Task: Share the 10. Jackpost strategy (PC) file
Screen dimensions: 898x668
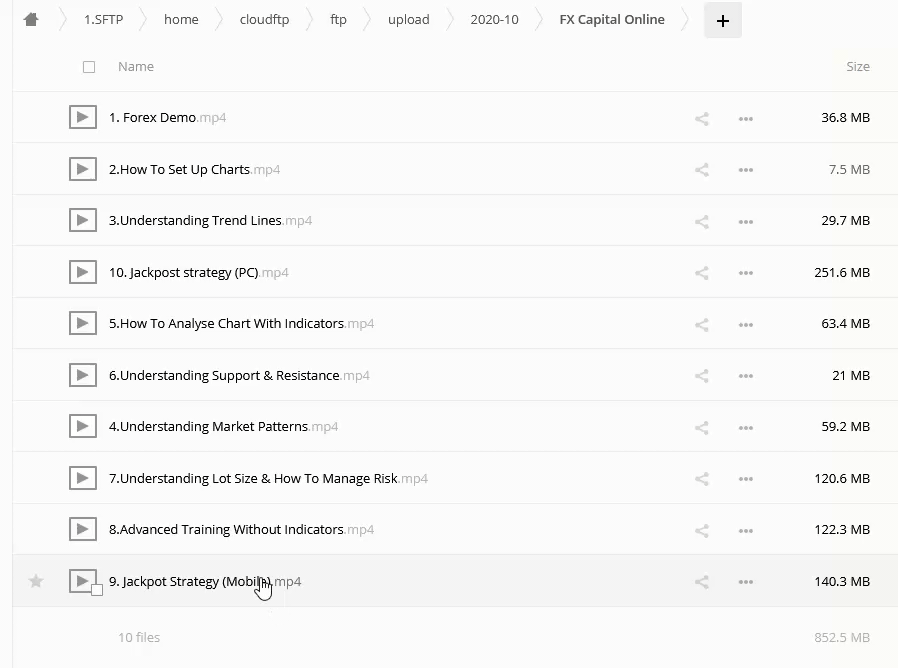Action: 702,273
